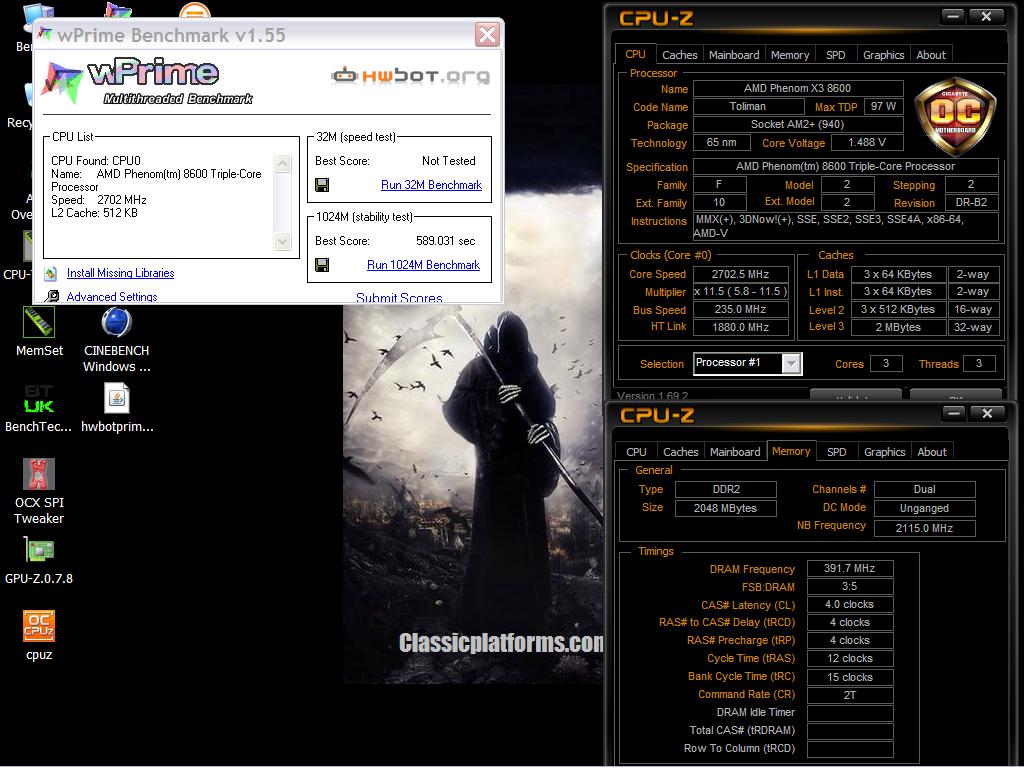
Task: Click the Gigabyte OC Motherboard badge
Action: click(955, 117)
